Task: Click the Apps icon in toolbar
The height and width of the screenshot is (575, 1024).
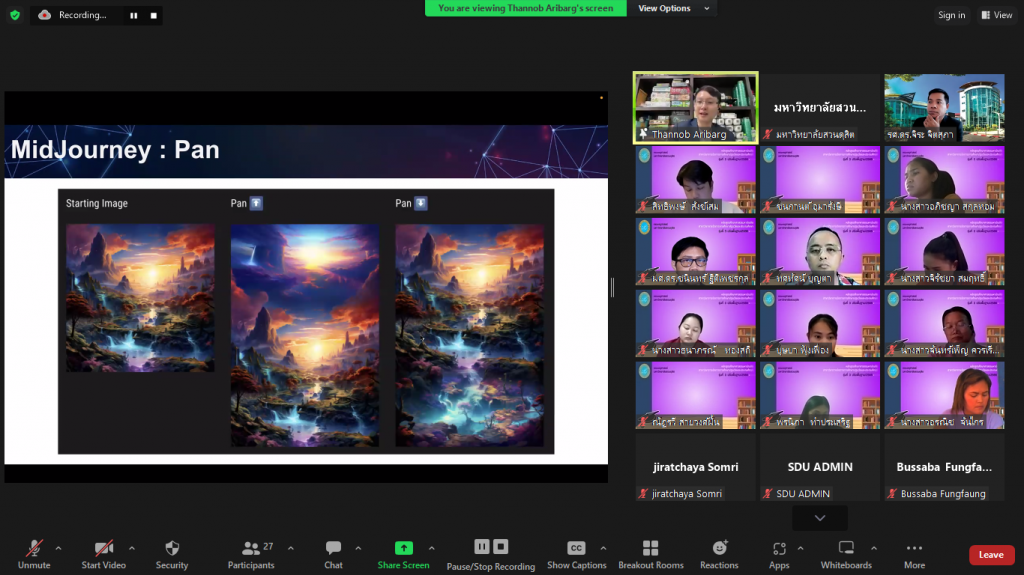Action: click(779, 553)
